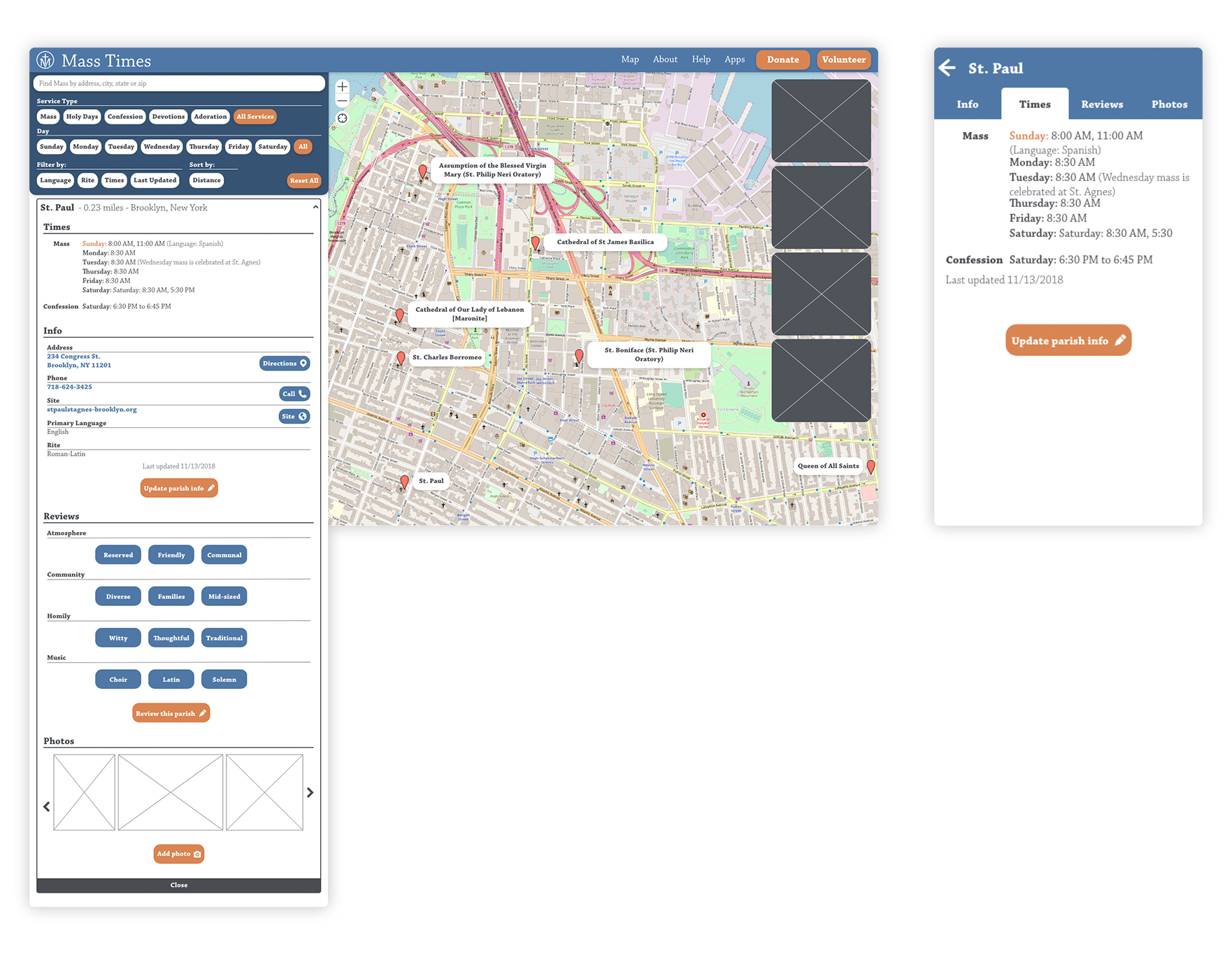Open the Apps nav item

coord(735,59)
